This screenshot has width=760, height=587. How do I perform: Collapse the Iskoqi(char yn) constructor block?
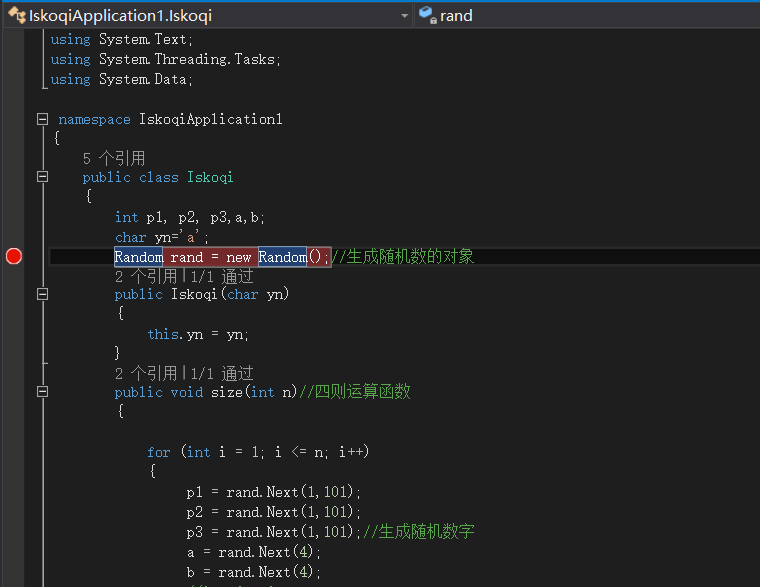[x=43, y=294]
